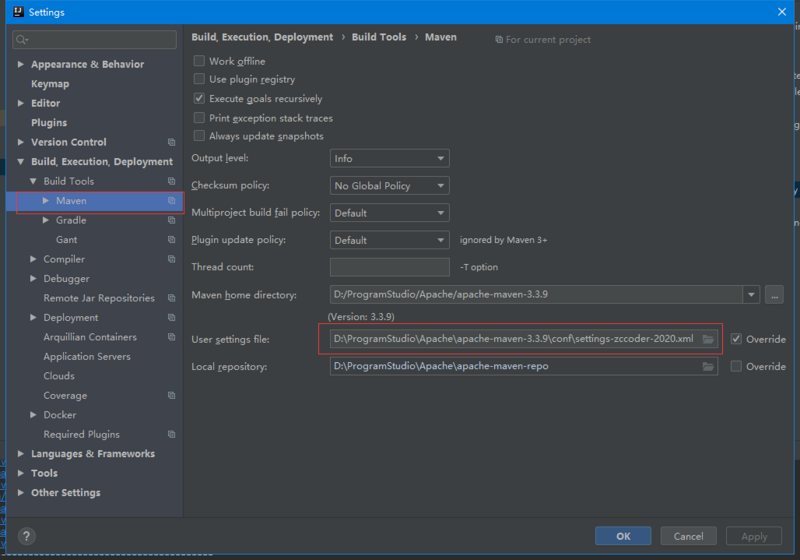Image resolution: width=800 pixels, height=560 pixels.
Task: Click project-level icon beside Compiler
Action: coord(171,259)
